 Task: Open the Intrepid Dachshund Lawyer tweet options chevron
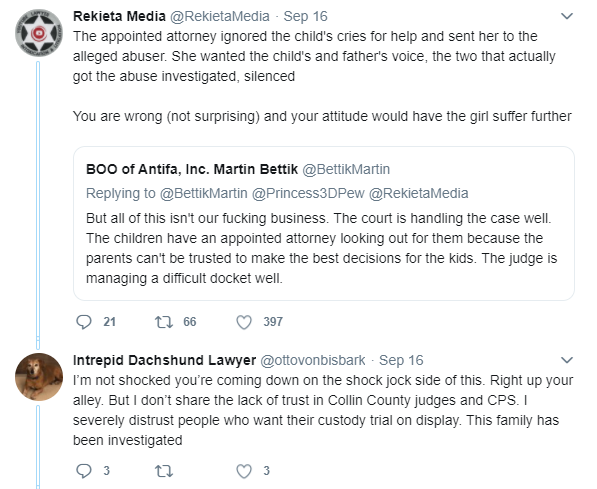(x=567, y=360)
